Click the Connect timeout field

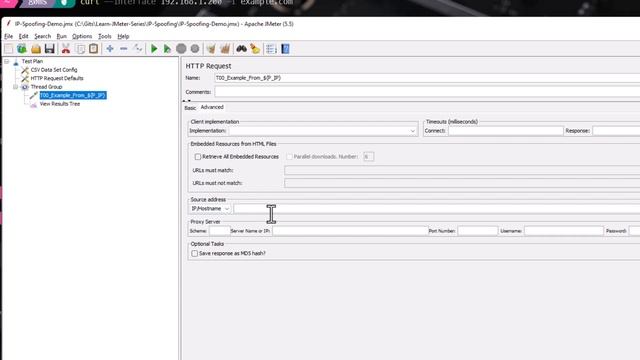(x=505, y=131)
